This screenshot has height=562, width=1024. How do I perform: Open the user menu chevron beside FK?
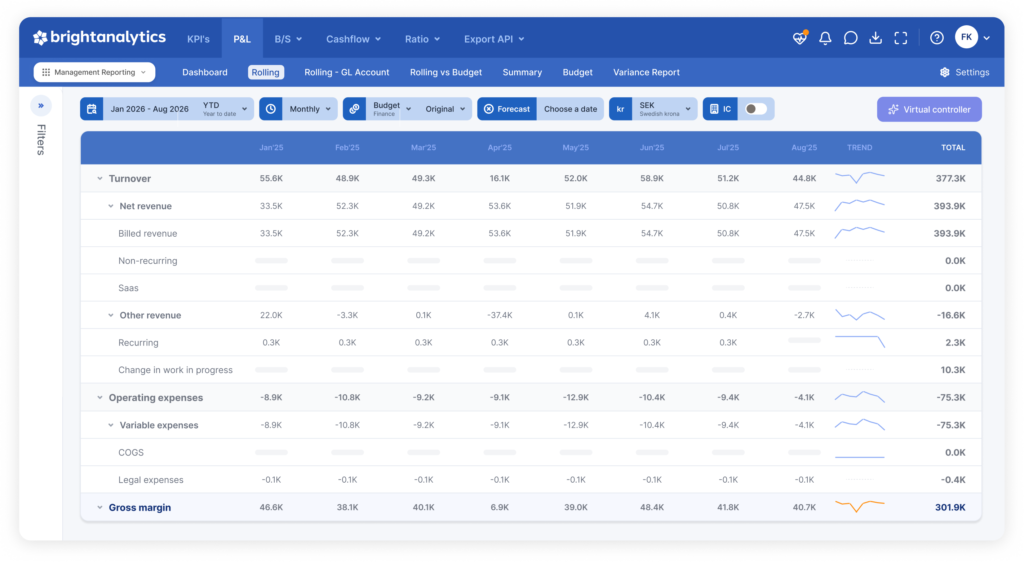coord(987,39)
